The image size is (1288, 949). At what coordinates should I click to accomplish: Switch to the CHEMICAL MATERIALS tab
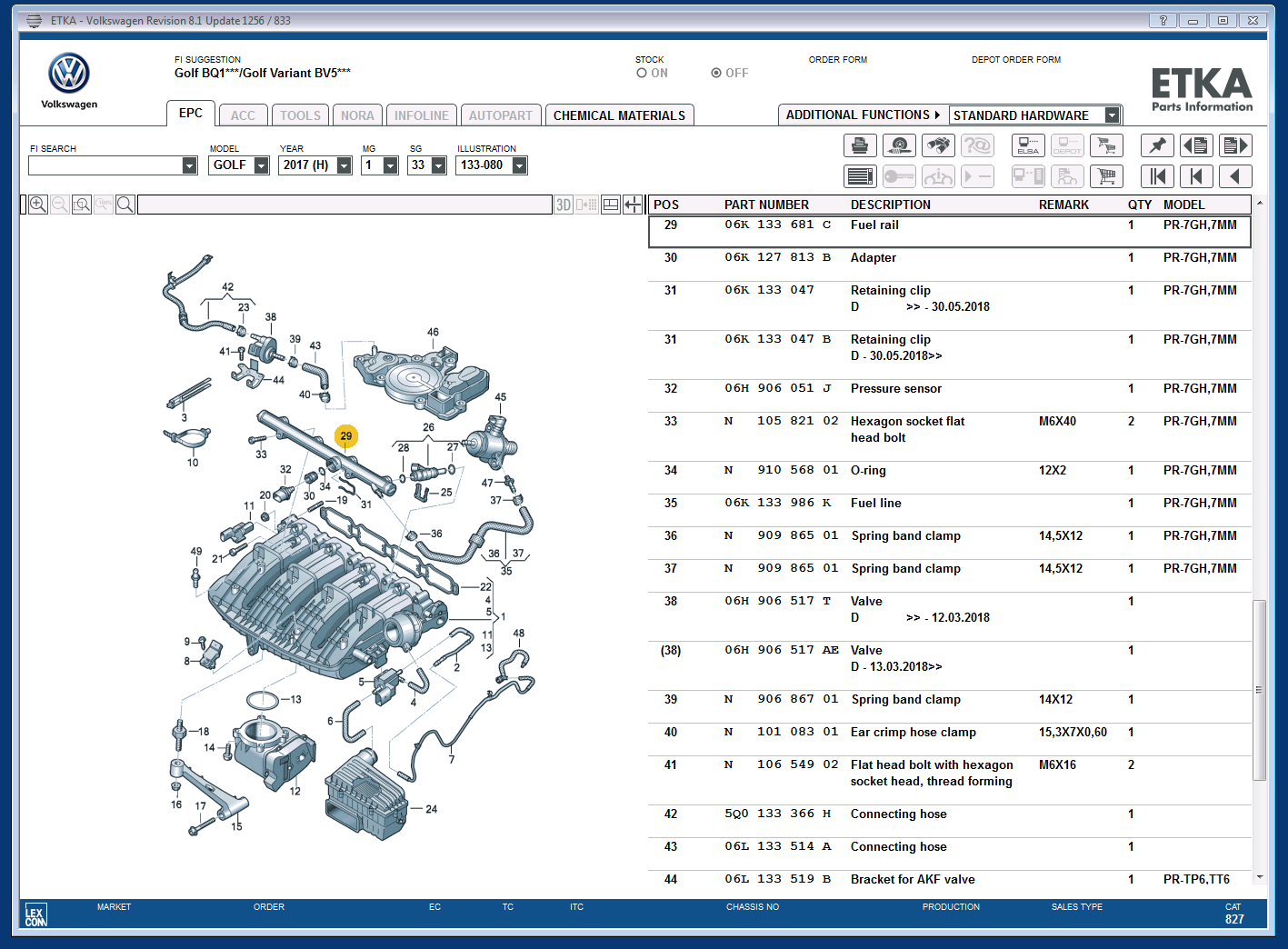tap(619, 115)
